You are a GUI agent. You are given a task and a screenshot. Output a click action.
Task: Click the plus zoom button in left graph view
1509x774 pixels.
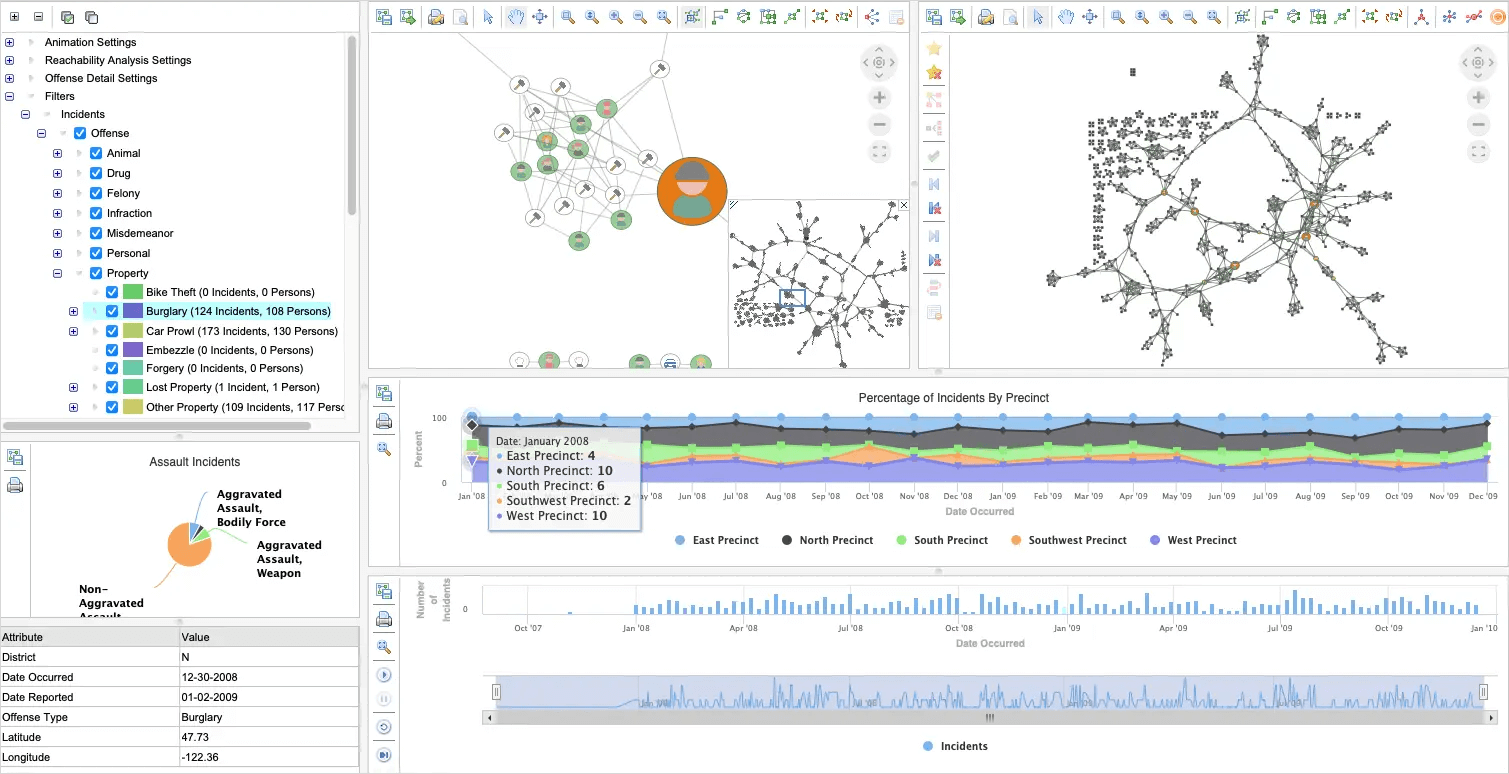click(879, 97)
